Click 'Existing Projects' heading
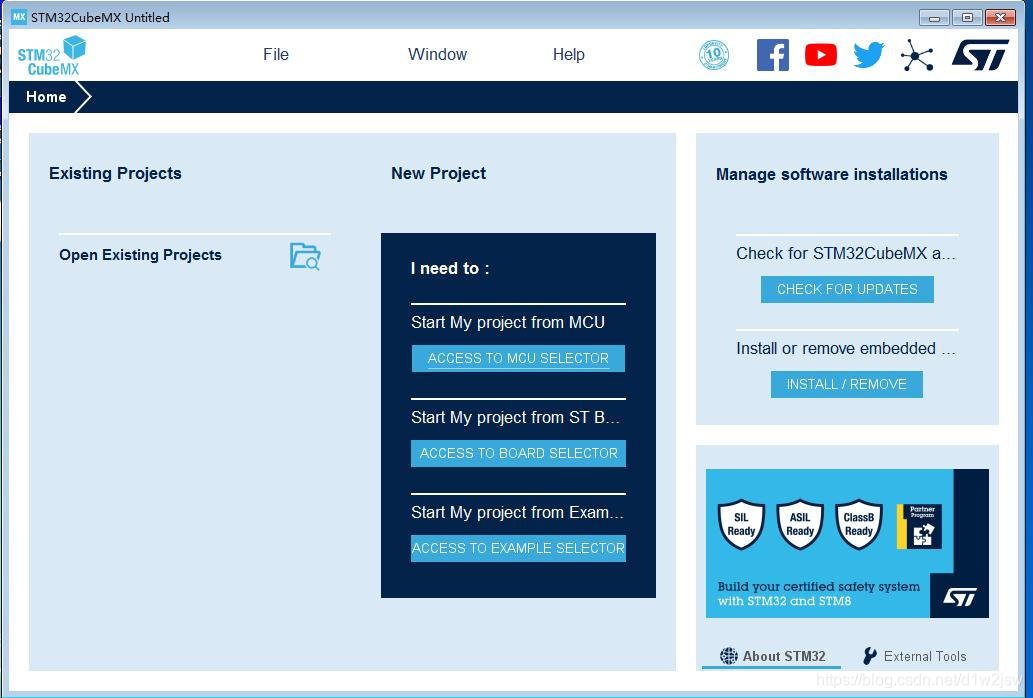 115,173
